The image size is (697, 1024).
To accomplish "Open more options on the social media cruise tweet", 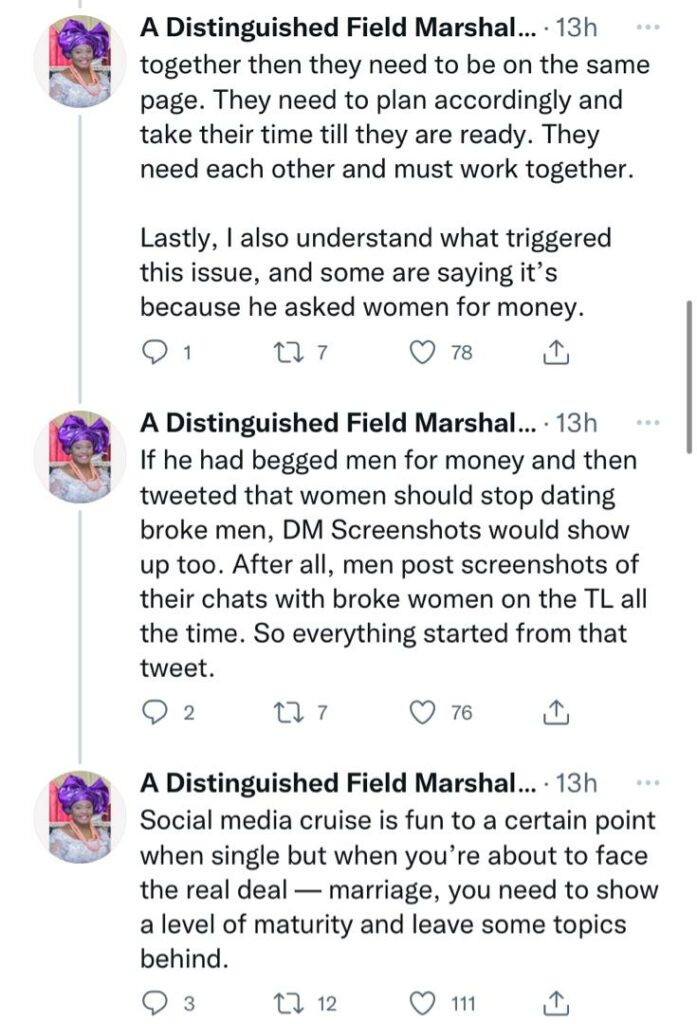I will 647,781.
